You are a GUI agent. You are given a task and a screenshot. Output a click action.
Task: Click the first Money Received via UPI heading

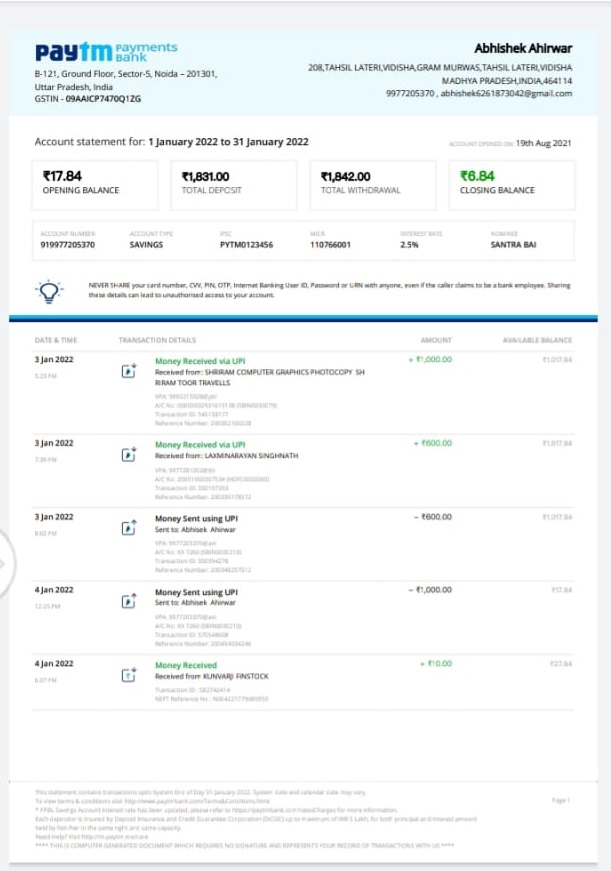pos(200,361)
